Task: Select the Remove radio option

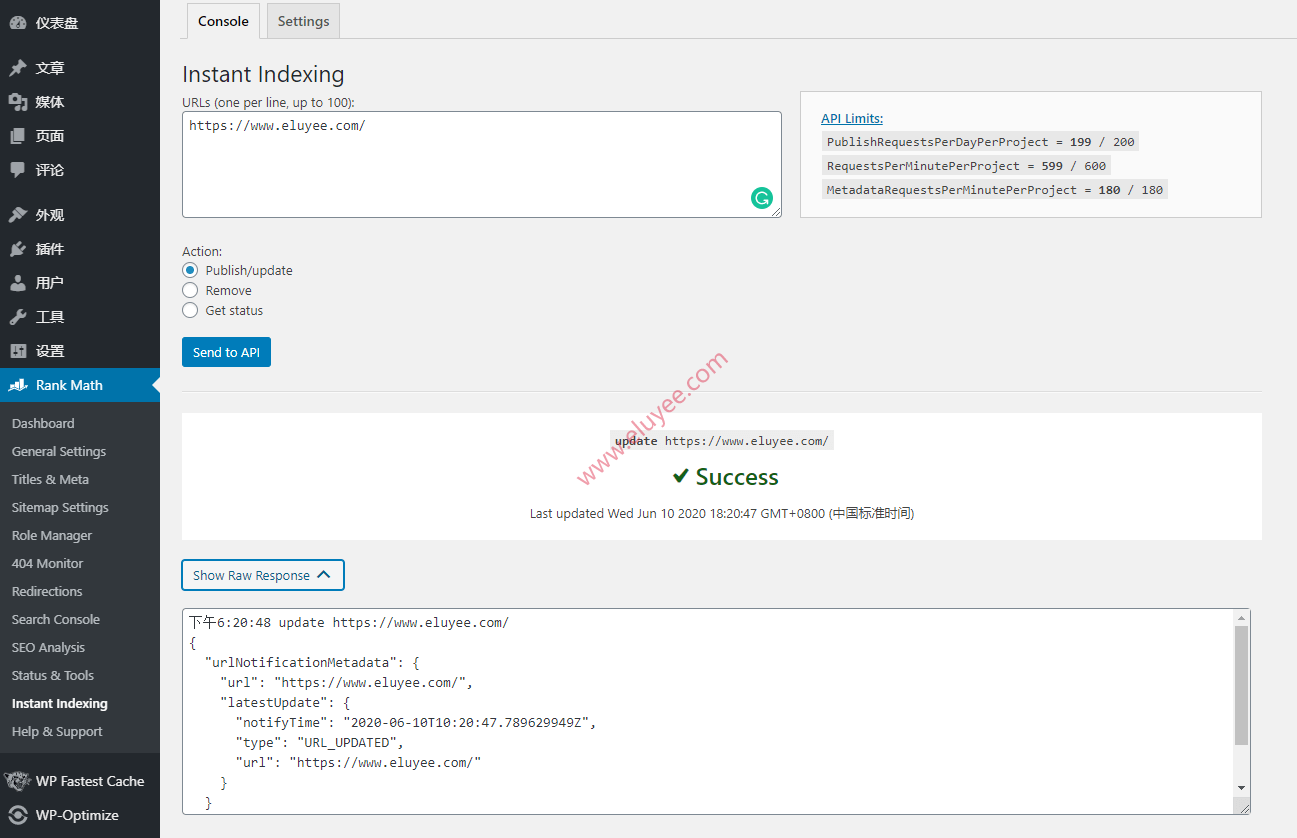Action: click(x=190, y=290)
